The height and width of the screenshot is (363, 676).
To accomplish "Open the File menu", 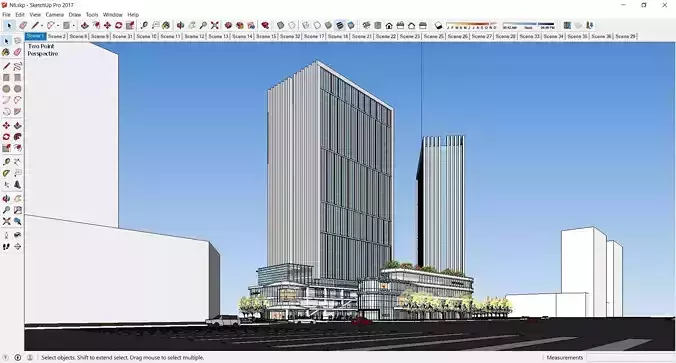I will [x=6, y=15].
